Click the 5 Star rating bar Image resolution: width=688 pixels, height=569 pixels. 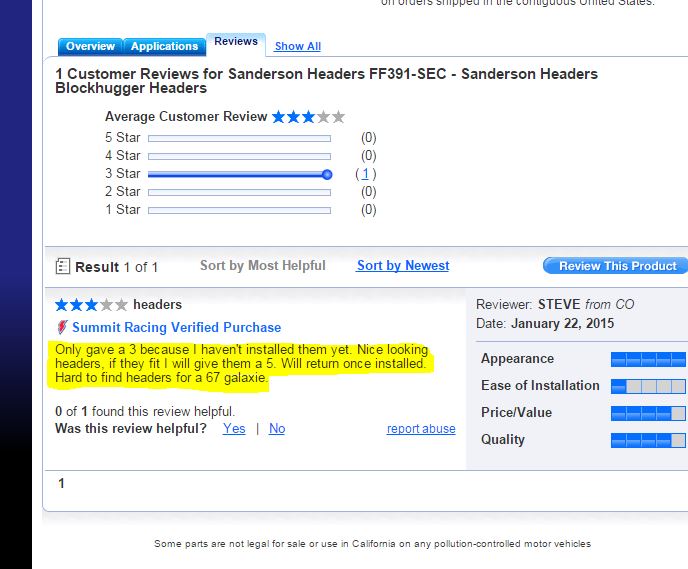point(240,139)
